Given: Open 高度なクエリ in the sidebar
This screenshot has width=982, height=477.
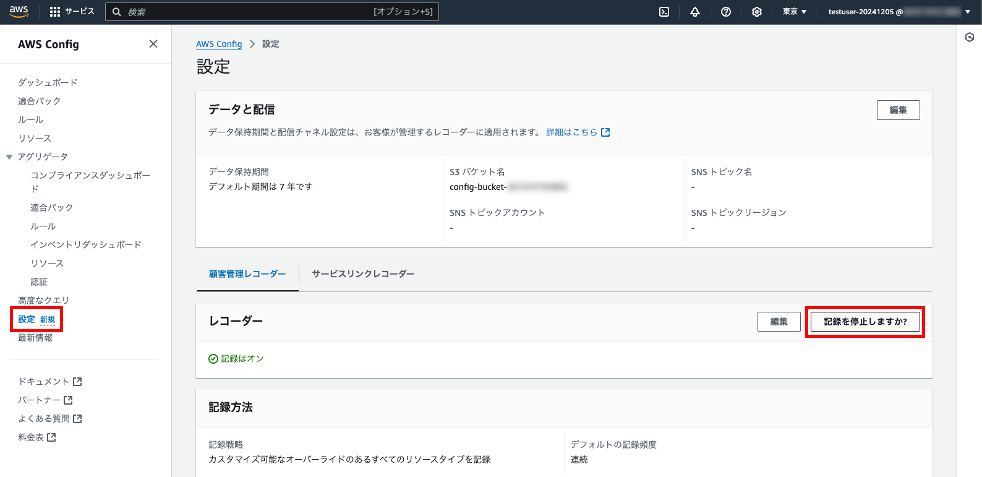Looking at the screenshot, I should tap(43, 300).
